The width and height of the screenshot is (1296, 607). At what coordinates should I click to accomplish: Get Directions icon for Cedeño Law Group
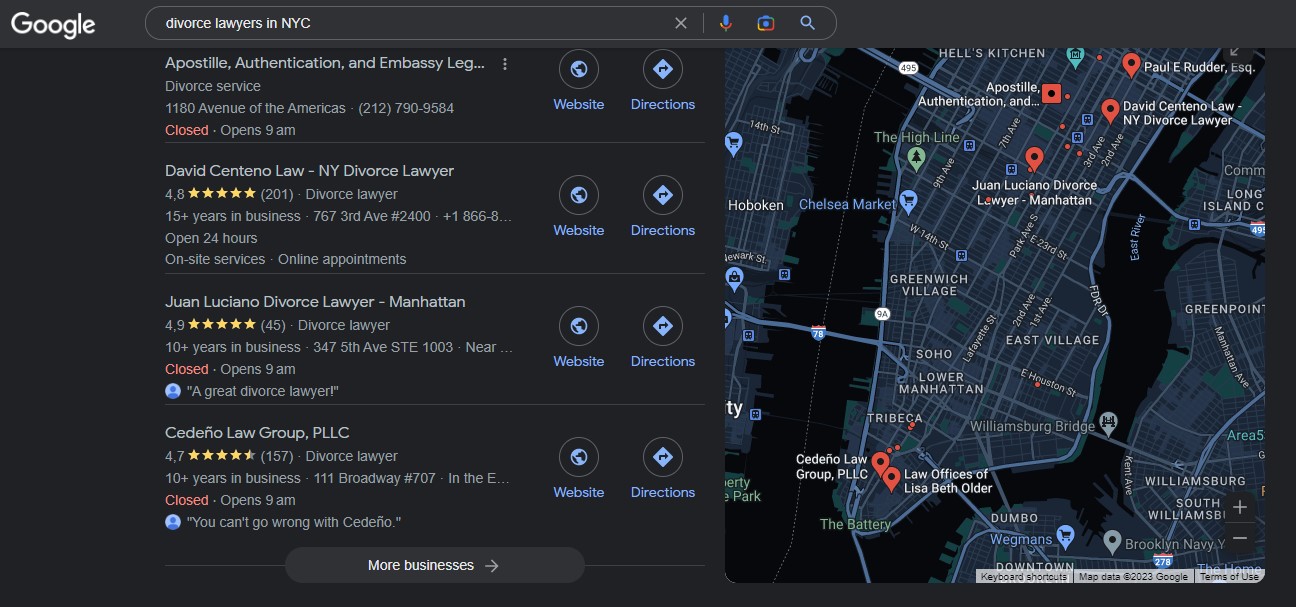(x=662, y=457)
